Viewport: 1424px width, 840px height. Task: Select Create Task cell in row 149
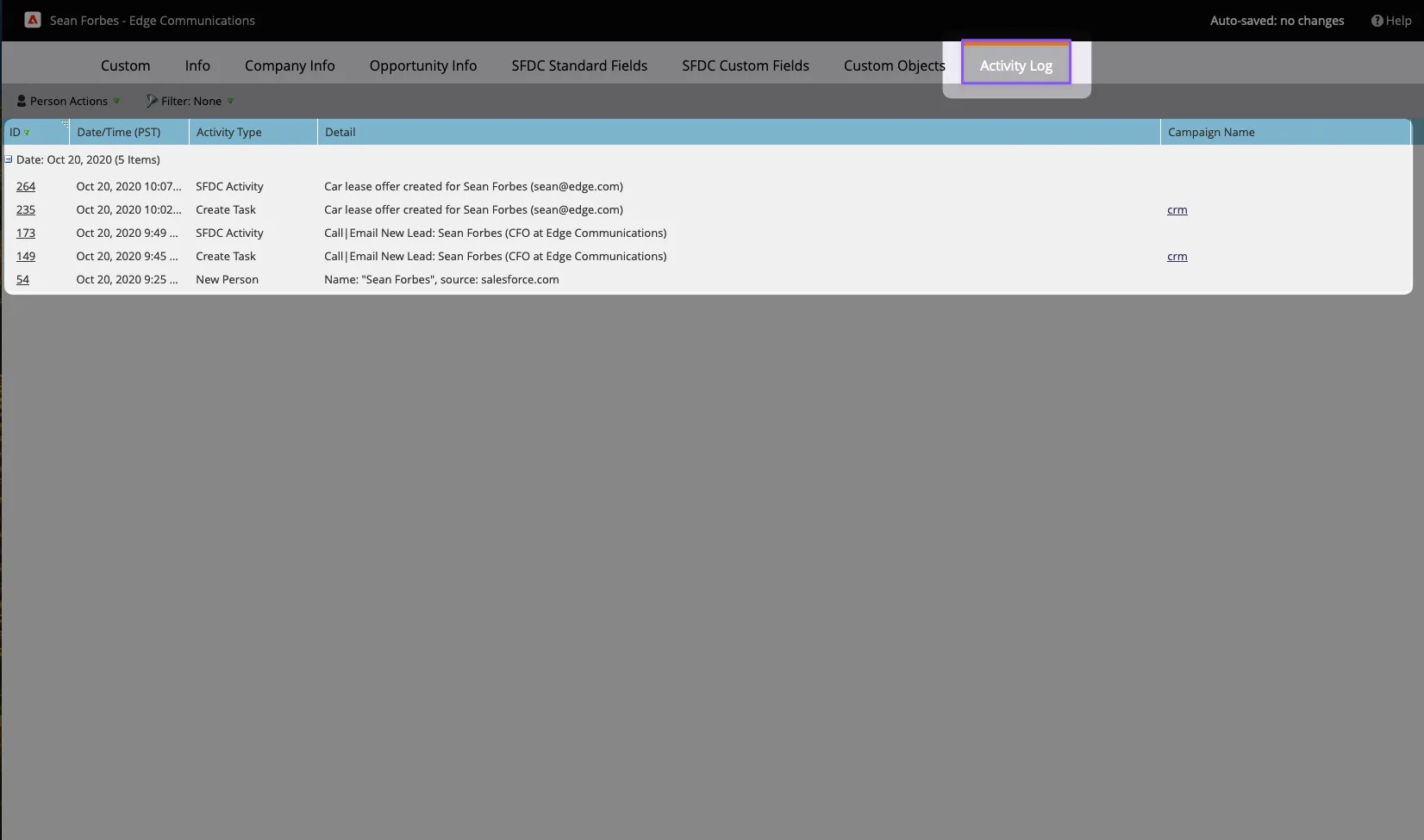click(226, 256)
